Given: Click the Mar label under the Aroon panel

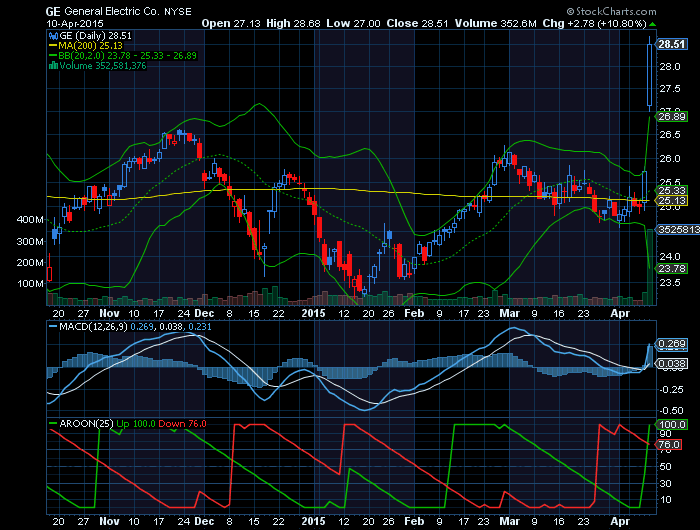Looking at the screenshot, I should [509, 521].
